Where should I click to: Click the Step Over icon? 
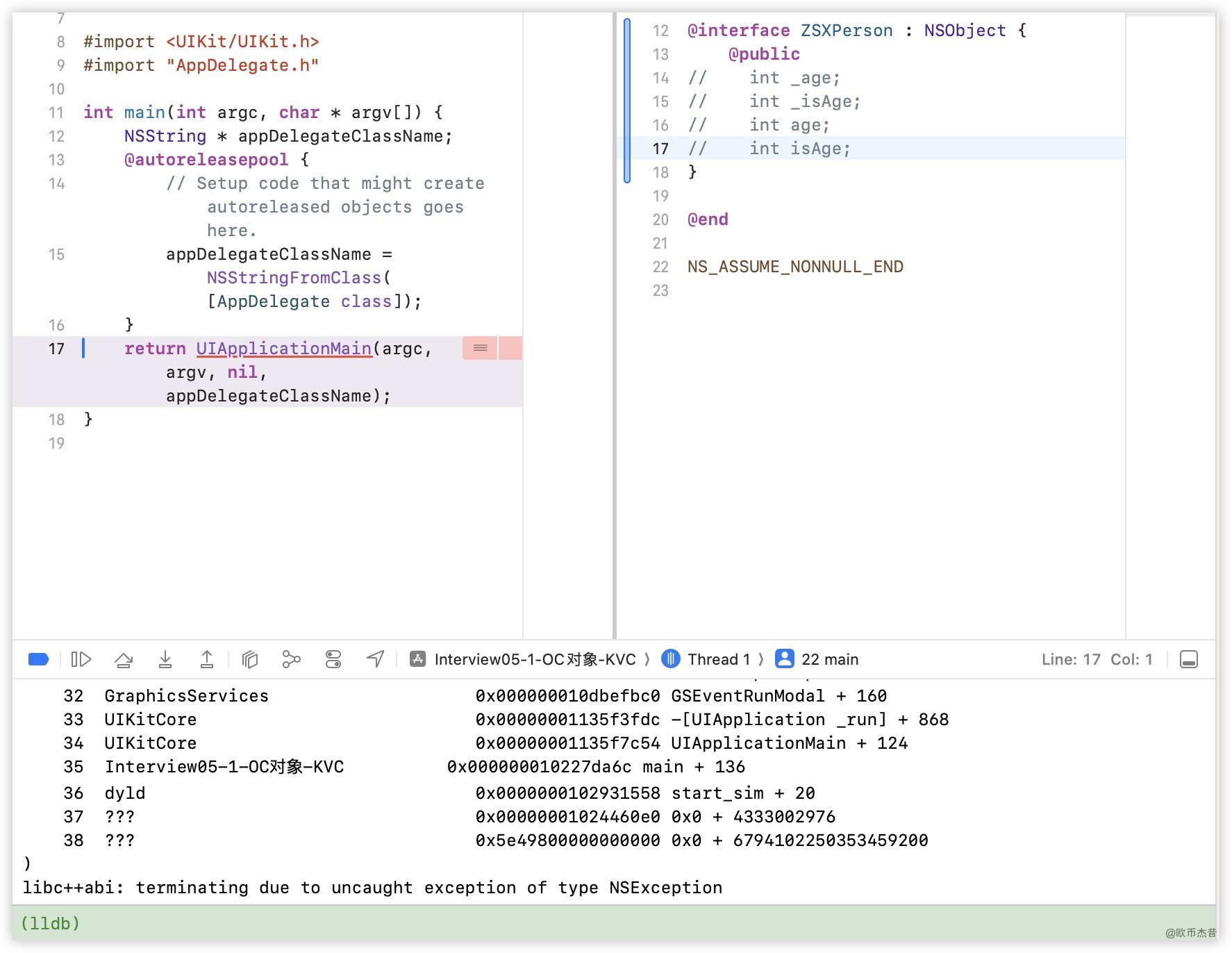pyautogui.click(x=124, y=659)
